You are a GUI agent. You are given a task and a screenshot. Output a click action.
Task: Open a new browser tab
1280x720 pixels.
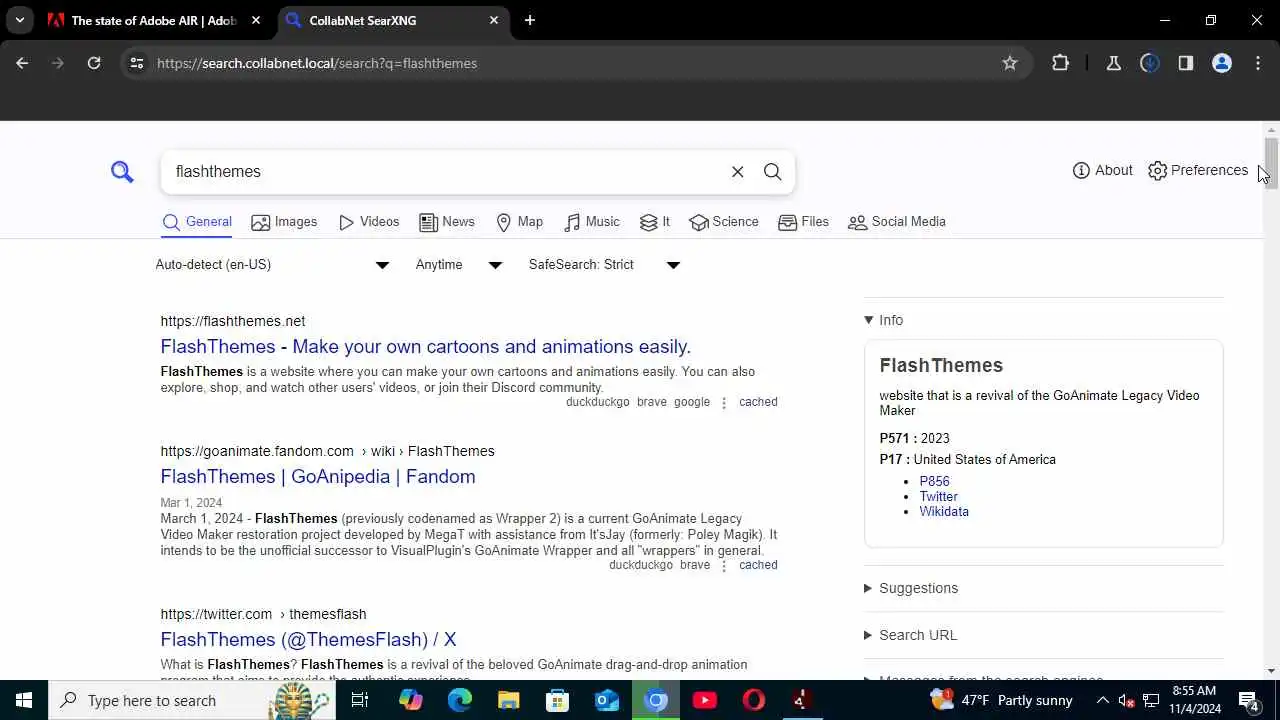(530, 20)
